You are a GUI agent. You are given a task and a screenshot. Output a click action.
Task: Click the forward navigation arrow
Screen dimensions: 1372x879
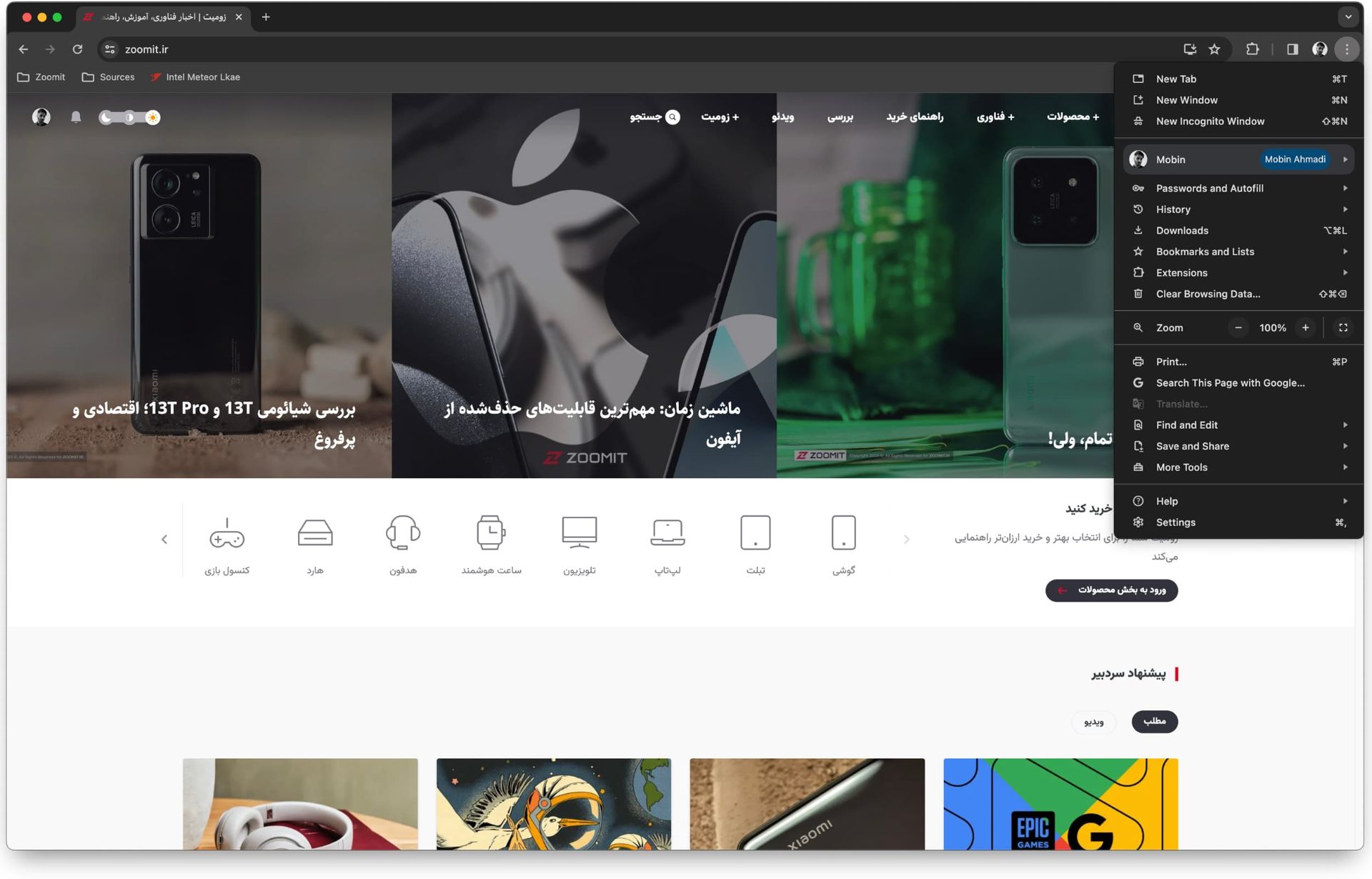coord(50,49)
